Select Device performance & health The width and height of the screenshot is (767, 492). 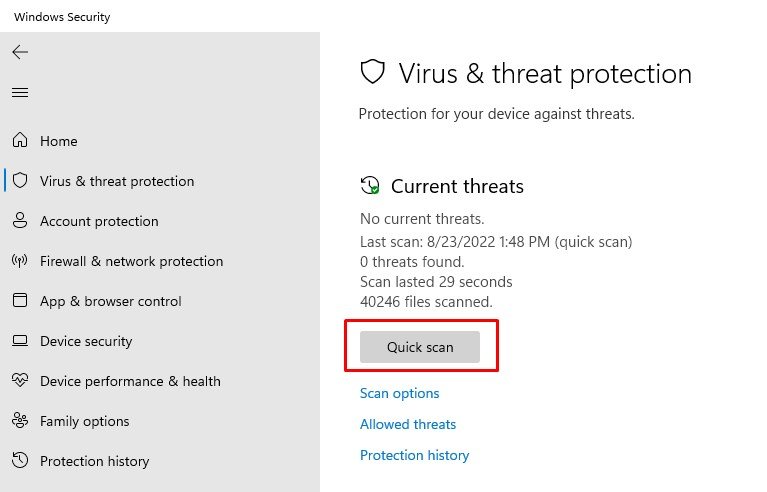click(130, 381)
